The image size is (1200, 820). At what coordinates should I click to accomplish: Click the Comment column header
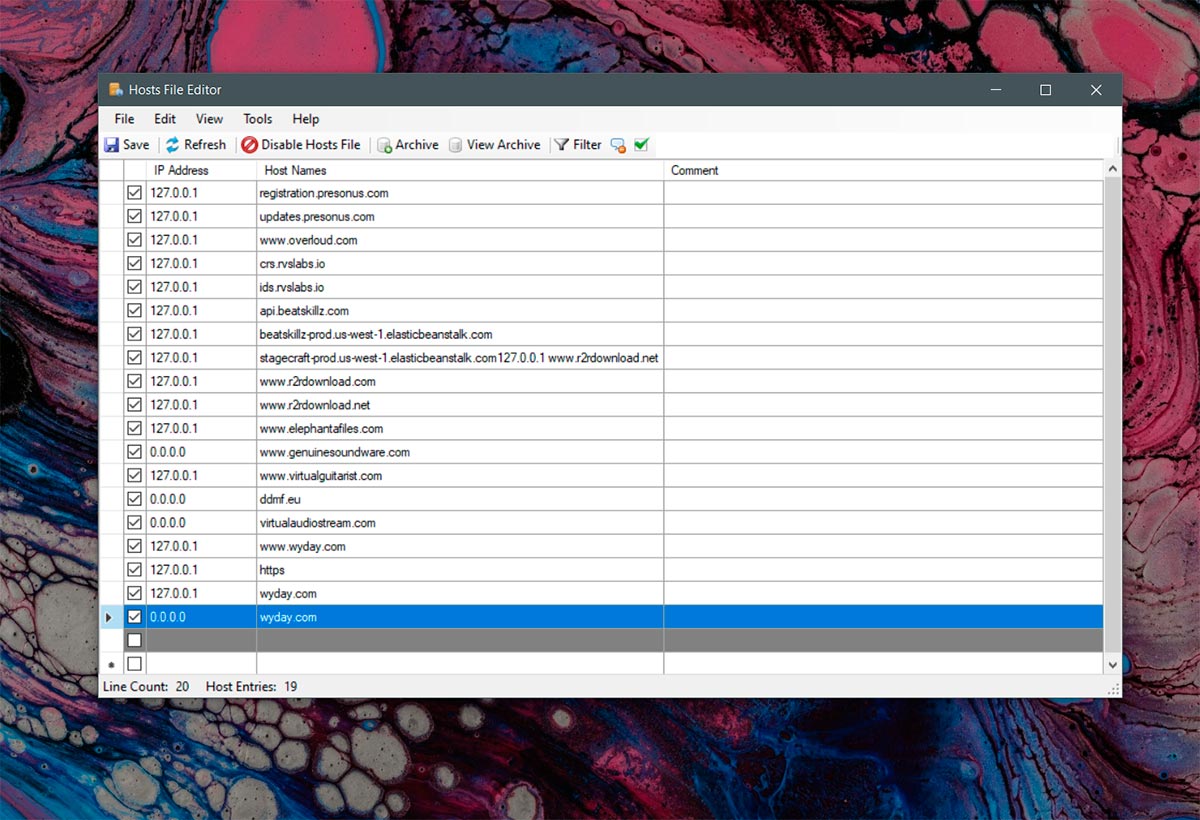(884, 170)
